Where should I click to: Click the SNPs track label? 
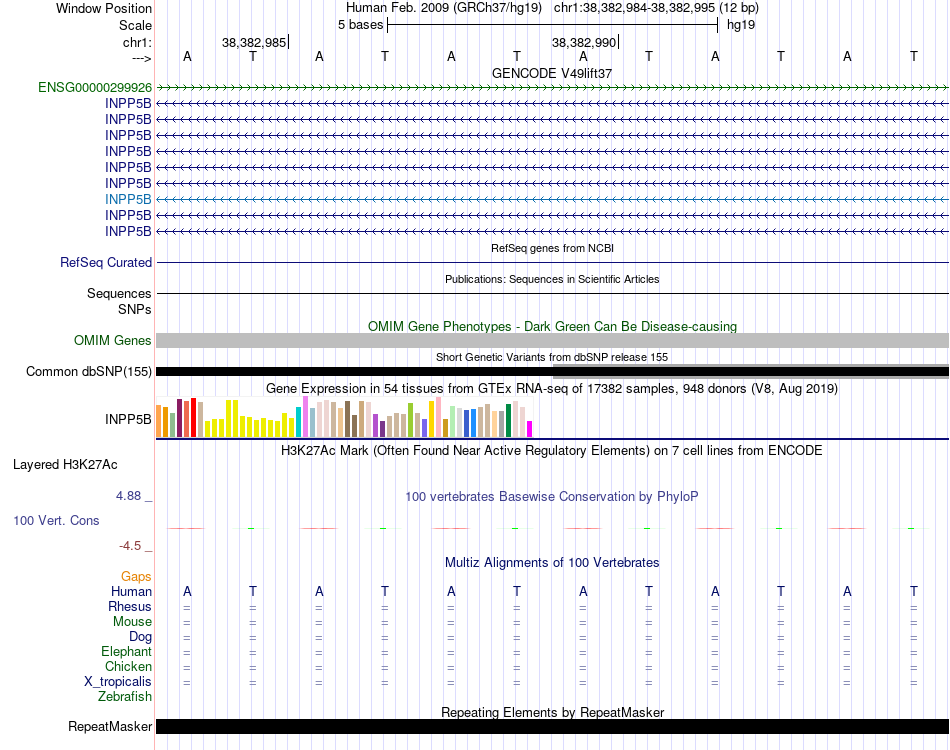tap(135, 310)
